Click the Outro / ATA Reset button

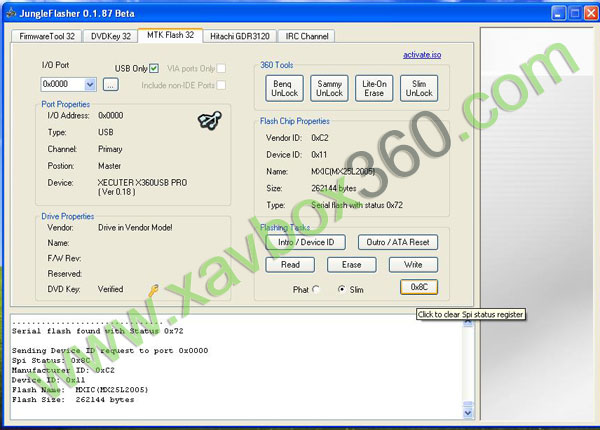point(398,242)
